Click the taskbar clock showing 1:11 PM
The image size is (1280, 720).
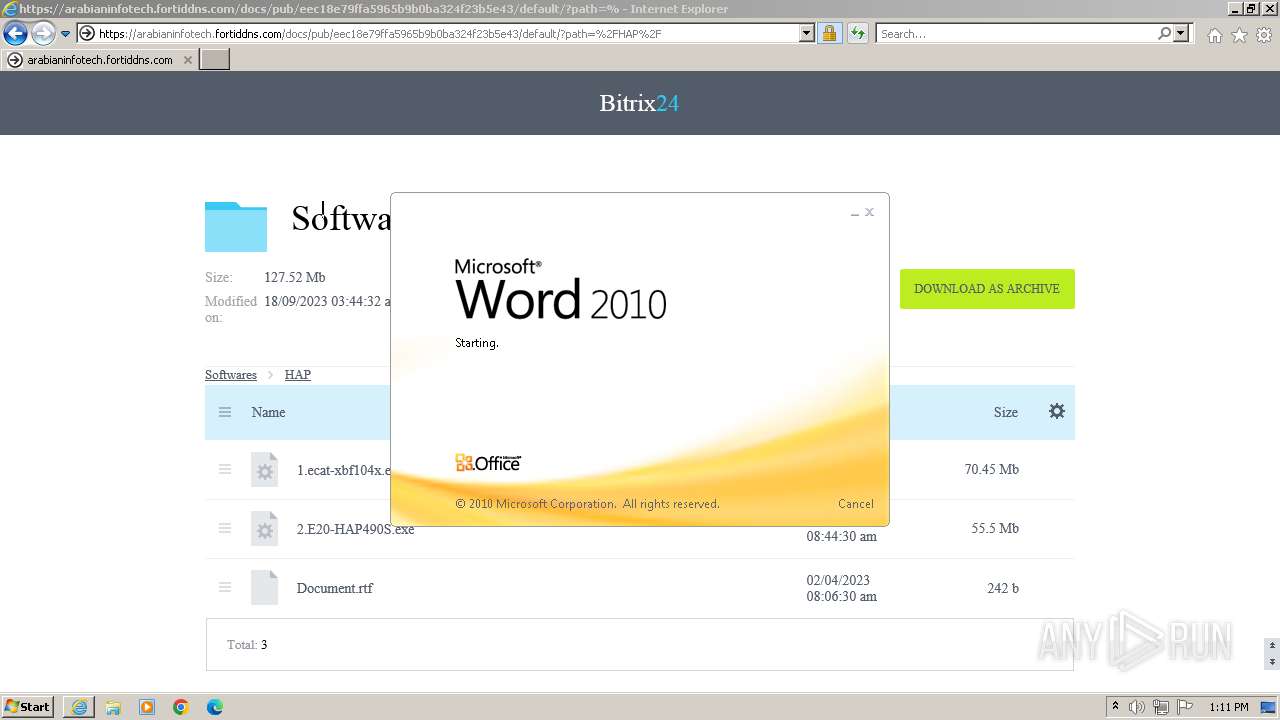[1229, 707]
